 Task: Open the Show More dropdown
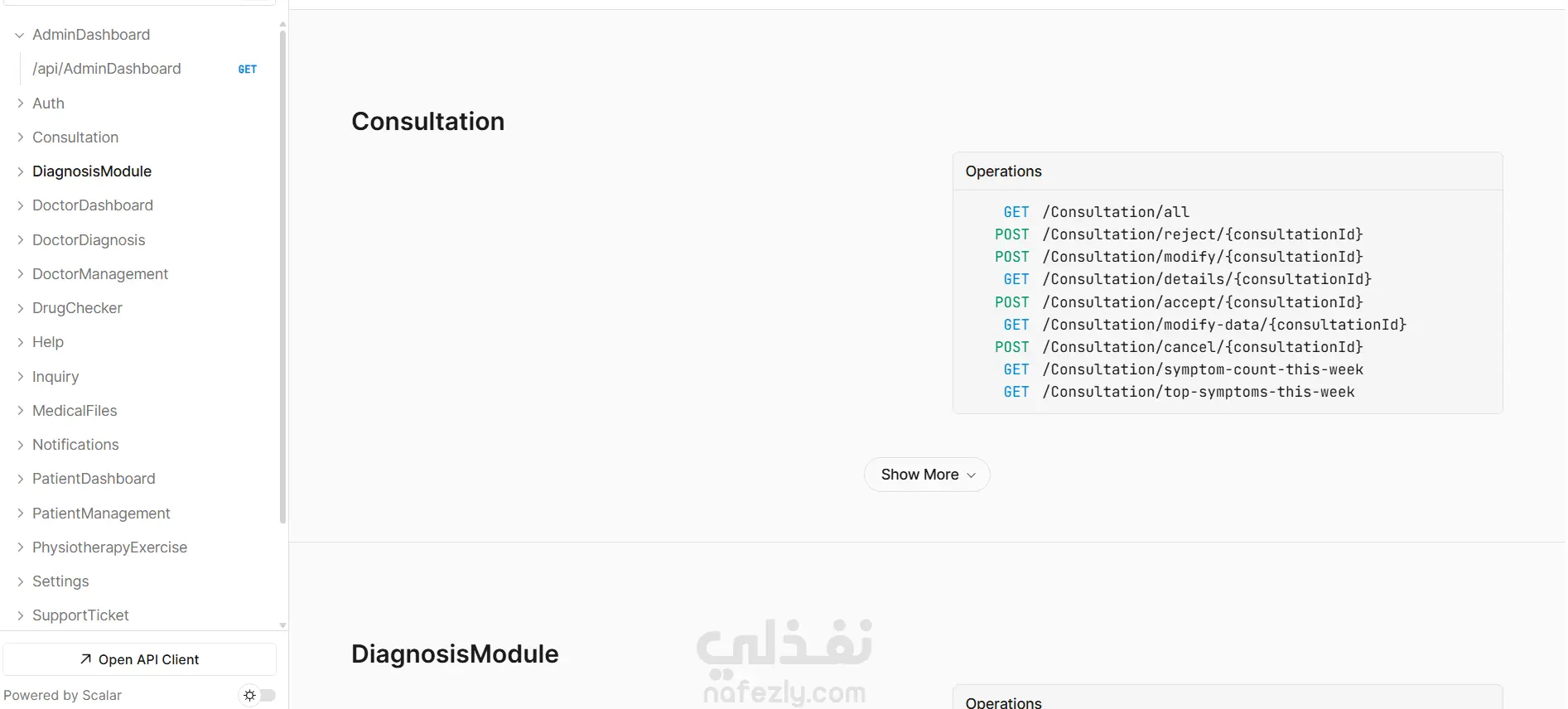[927, 475]
